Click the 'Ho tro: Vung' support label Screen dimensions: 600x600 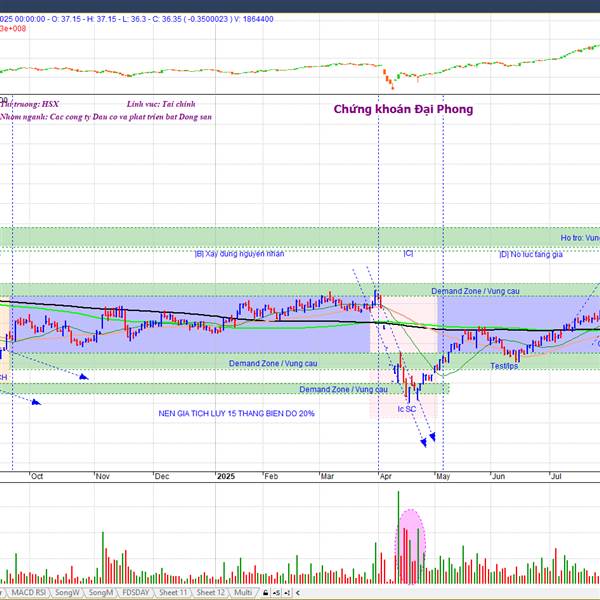tap(580, 238)
